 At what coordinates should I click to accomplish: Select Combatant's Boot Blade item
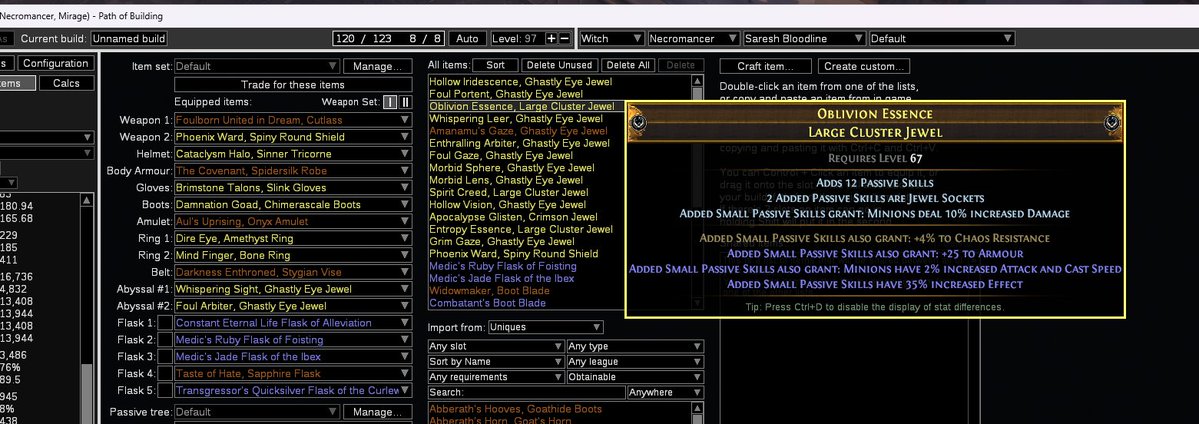pos(487,303)
